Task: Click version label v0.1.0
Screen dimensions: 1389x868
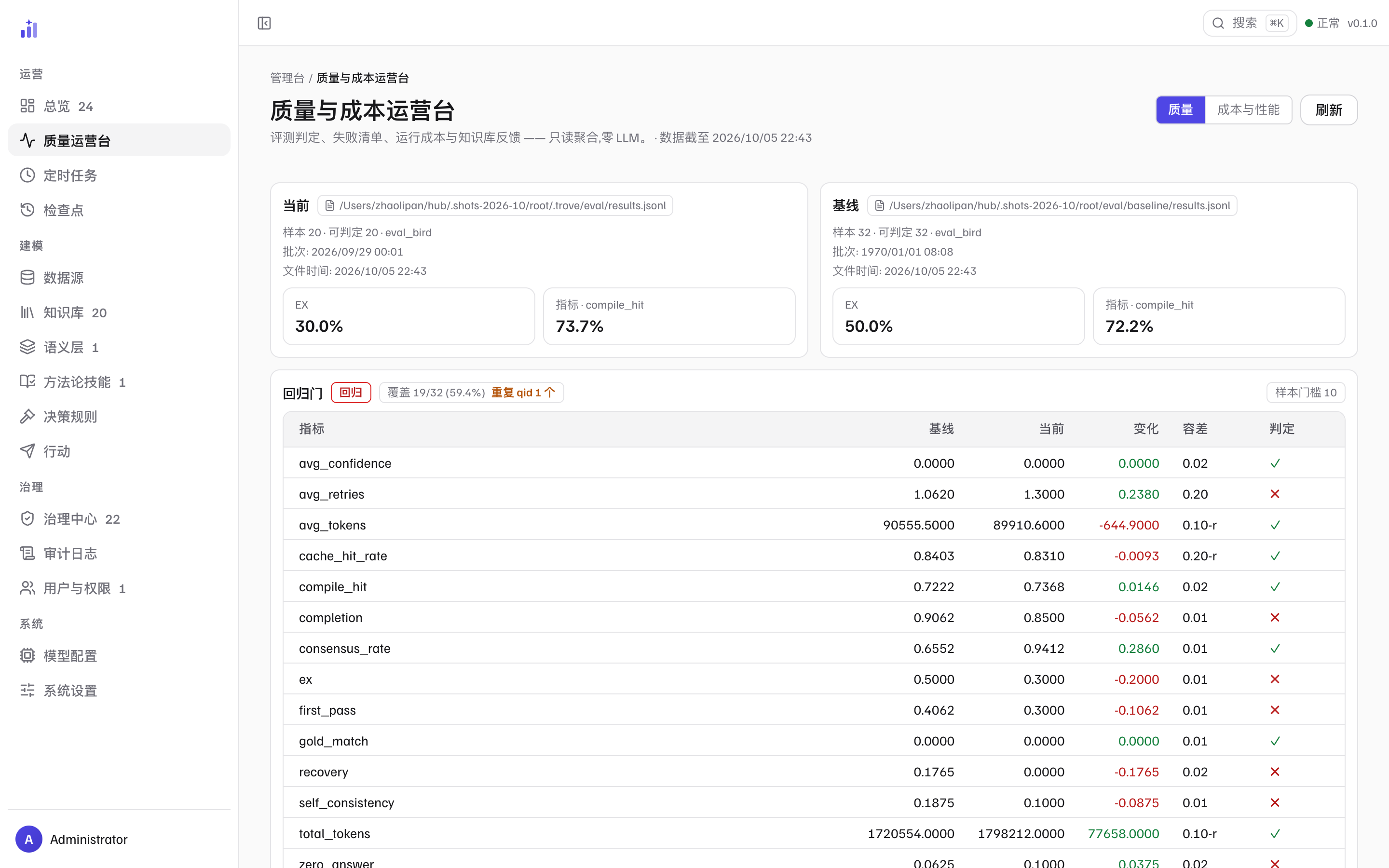Action: pos(1362,23)
